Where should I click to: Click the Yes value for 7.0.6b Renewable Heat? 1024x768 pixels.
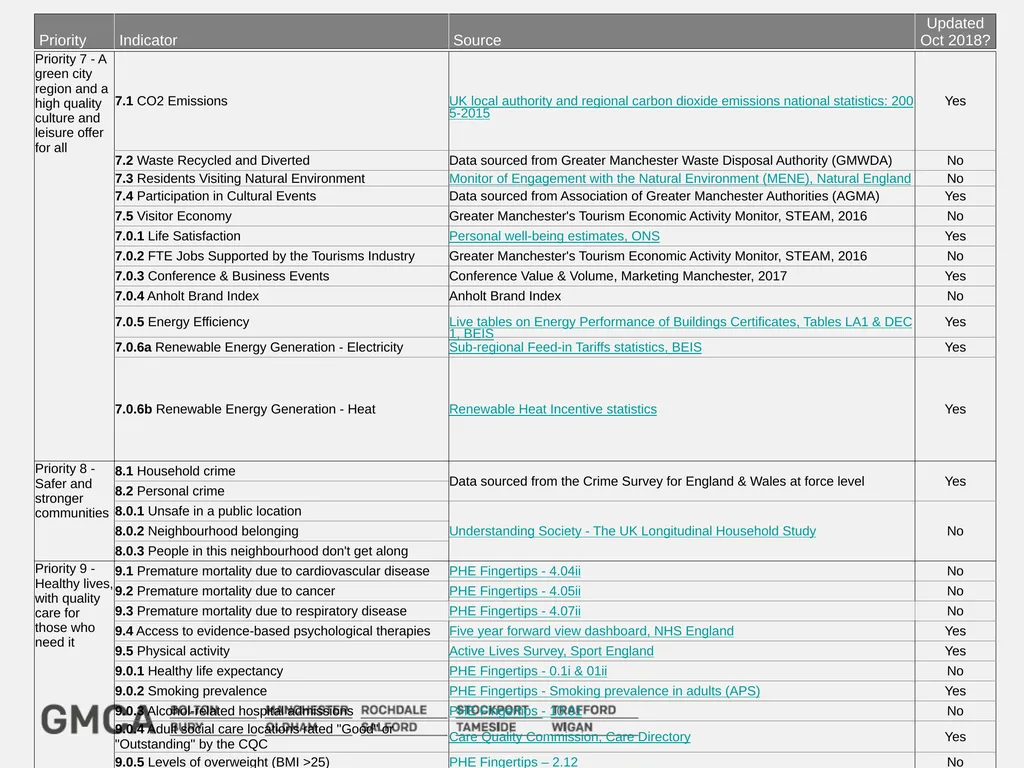coord(955,409)
